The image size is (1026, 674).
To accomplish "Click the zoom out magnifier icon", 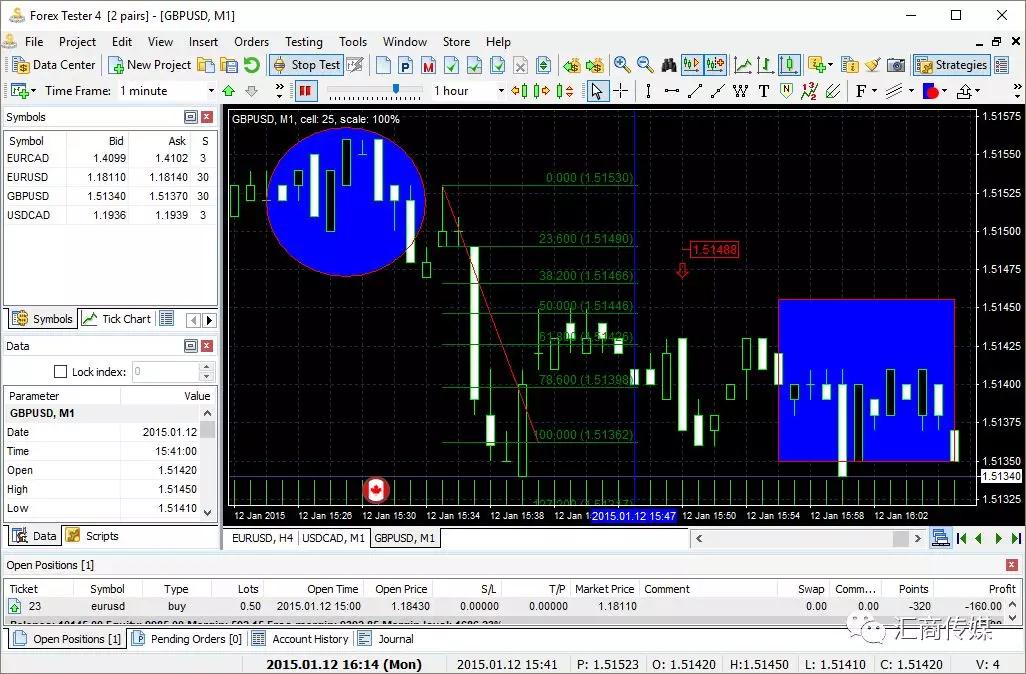I will tap(645, 65).
